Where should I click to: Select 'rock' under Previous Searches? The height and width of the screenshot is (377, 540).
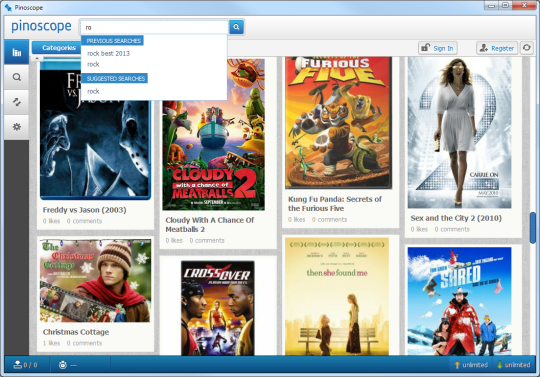(x=93, y=64)
